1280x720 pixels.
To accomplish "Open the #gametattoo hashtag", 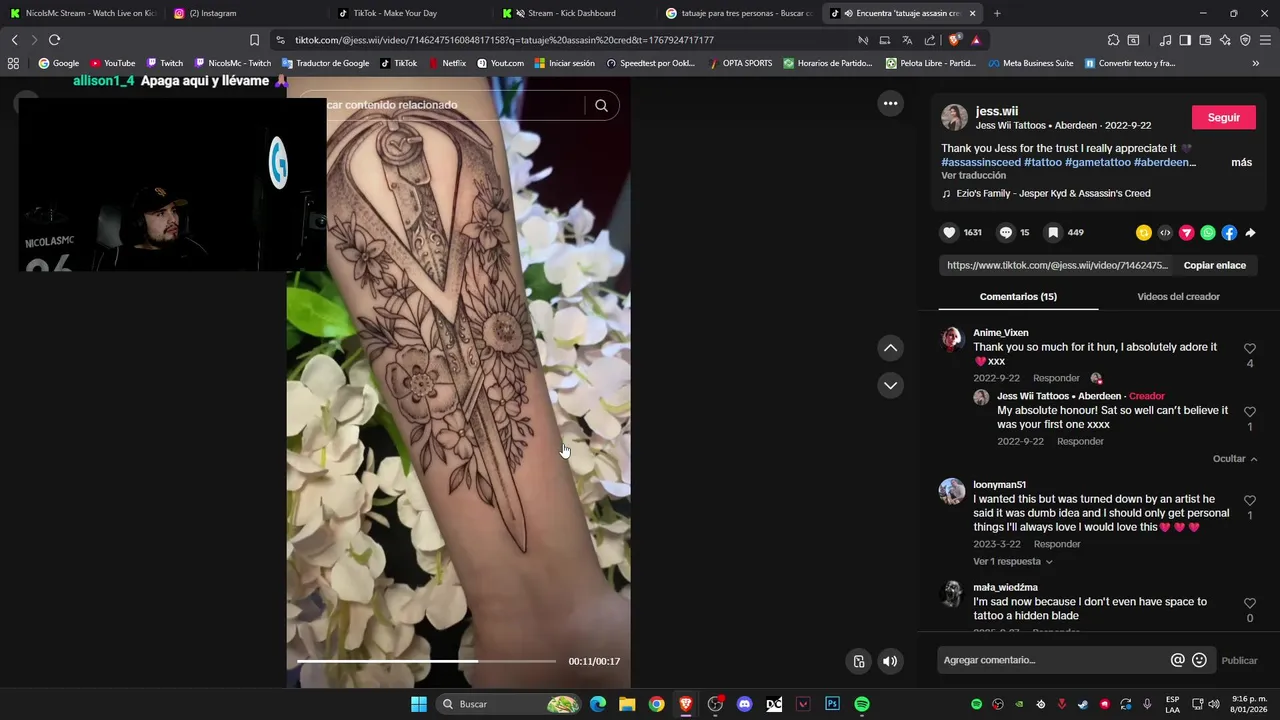I will 1097,162.
